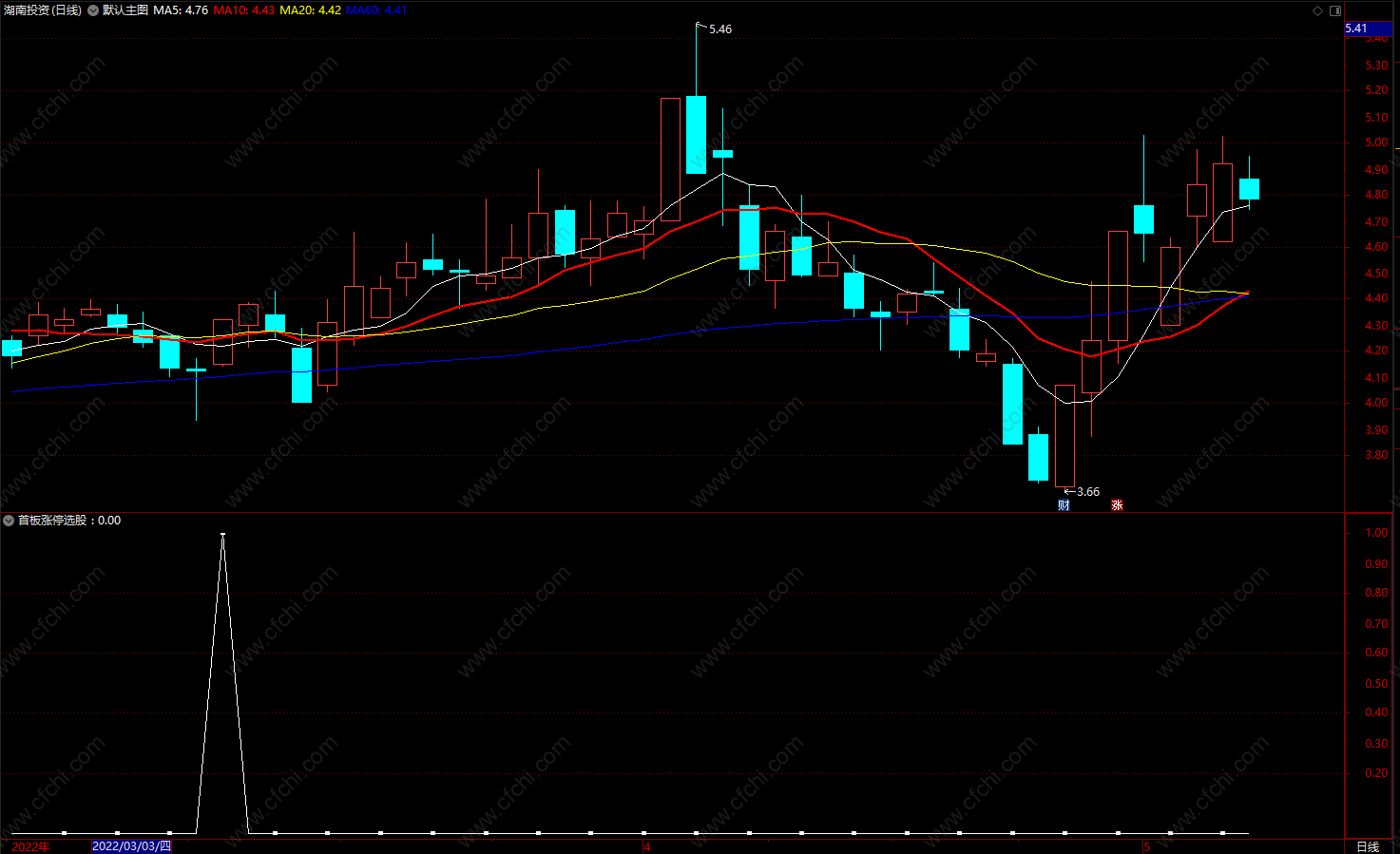The width and height of the screenshot is (1400, 854).
Task: Click the red 涨 marker icon
Action: [x=1118, y=505]
